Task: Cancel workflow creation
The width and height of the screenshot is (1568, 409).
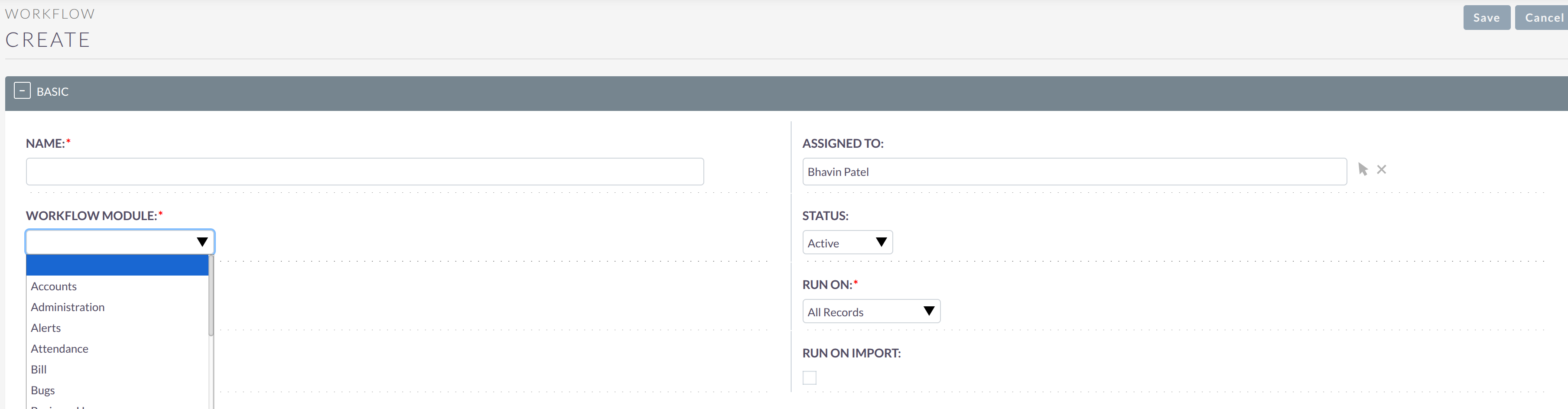Action: tap(1542, 18)
